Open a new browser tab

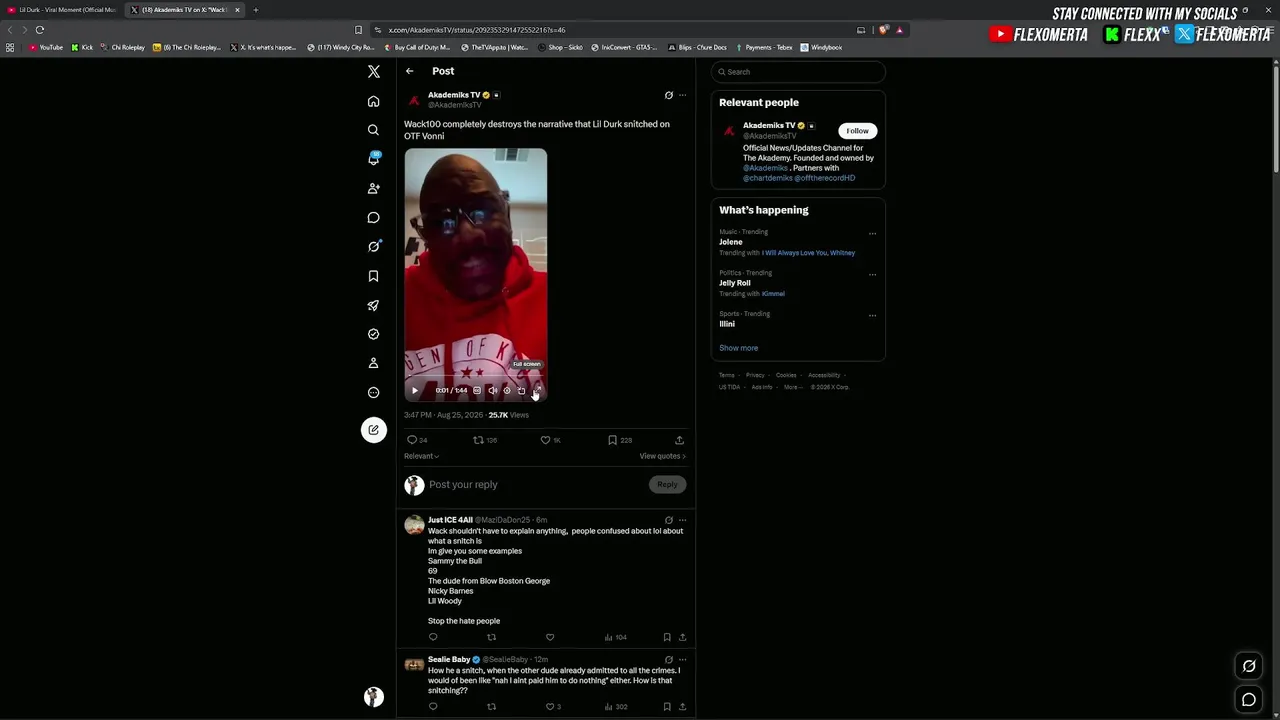pos(255,10)
